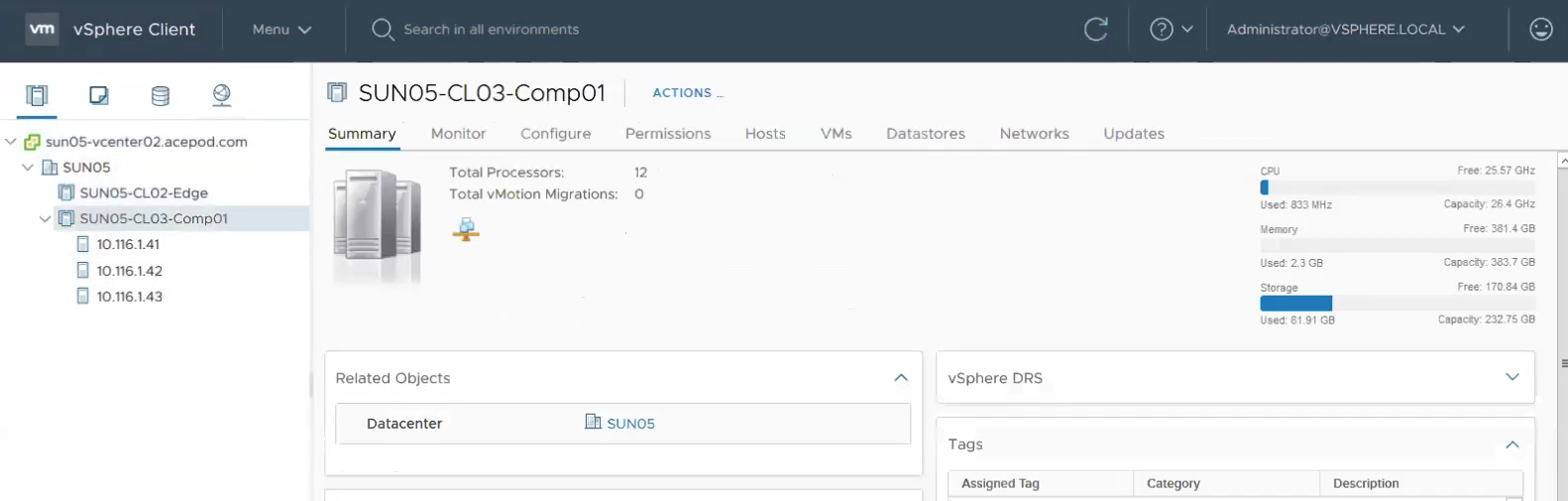Click the 'Capacity: 383.7 GB' memory value
The height and width of the screenshot is (501, 1568).
1489,263
